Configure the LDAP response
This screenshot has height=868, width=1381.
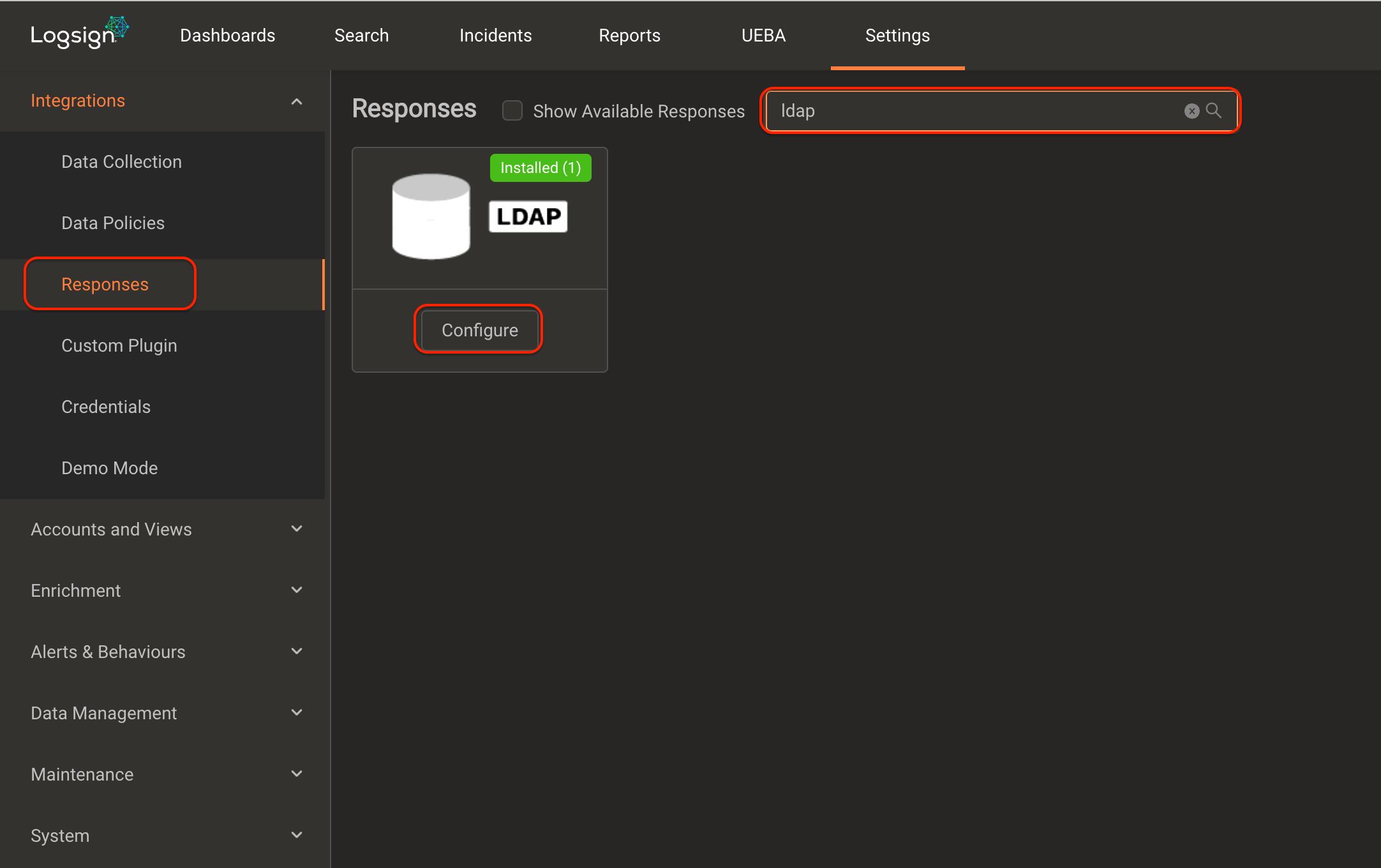pos(480,330)
